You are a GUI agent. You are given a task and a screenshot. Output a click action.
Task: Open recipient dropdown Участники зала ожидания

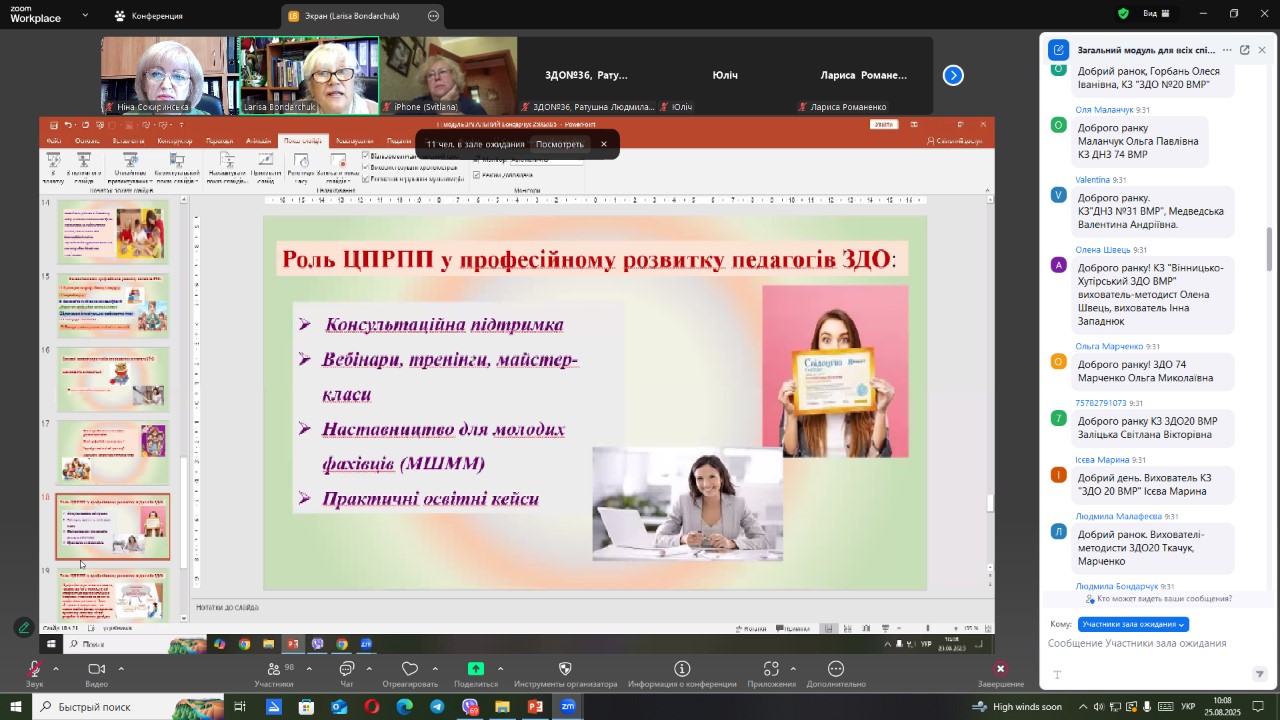click(1133, 624)
